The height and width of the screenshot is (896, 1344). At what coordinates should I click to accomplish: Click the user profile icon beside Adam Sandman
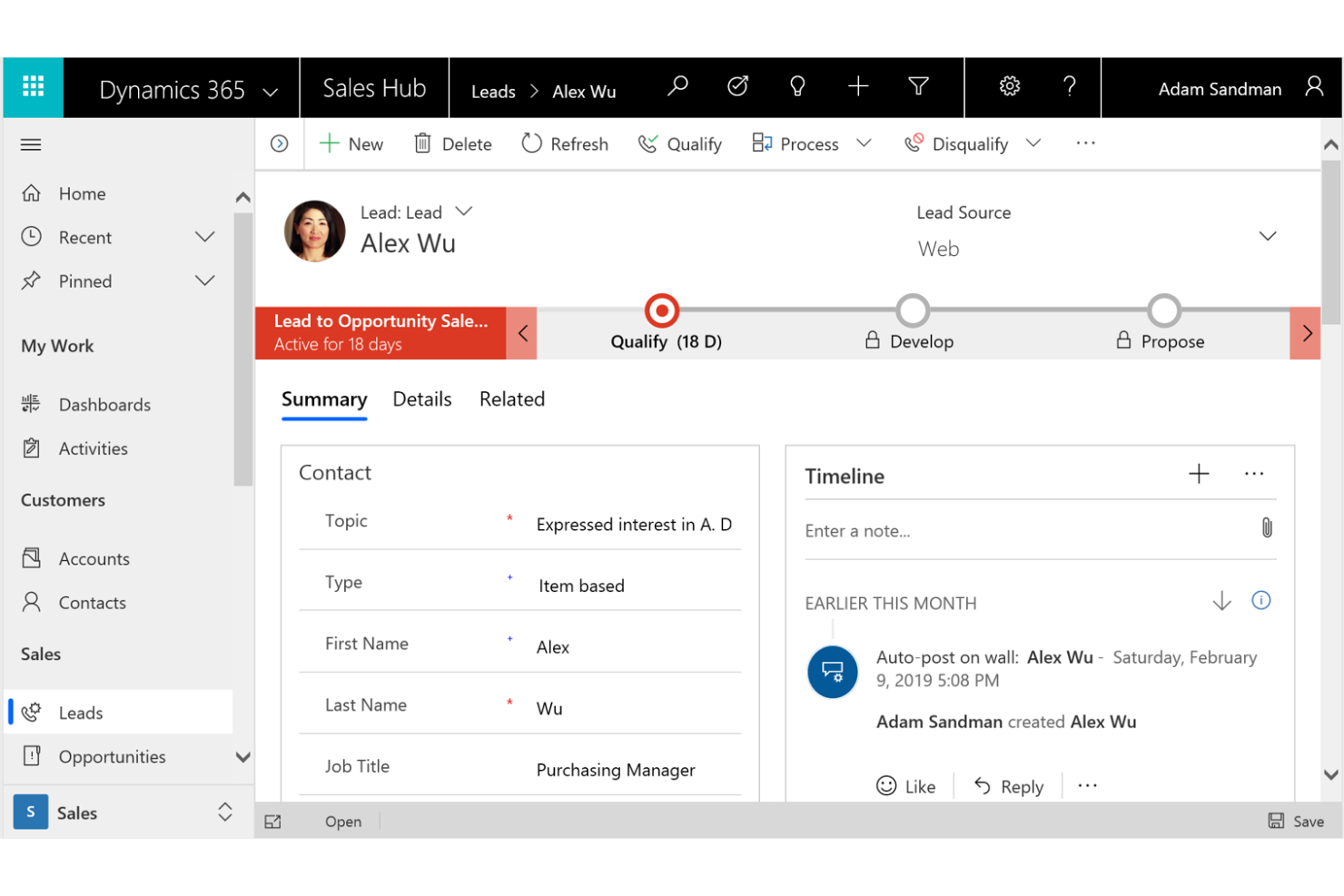coord(1314,86)
